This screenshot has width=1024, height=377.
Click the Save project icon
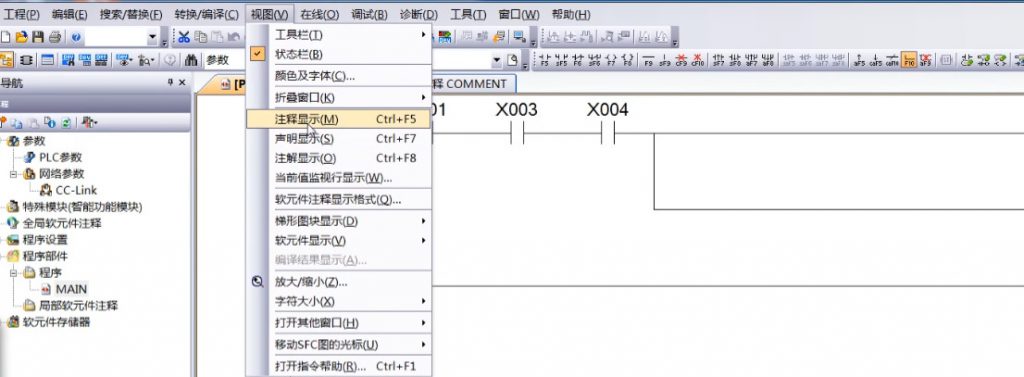[39, 37]
